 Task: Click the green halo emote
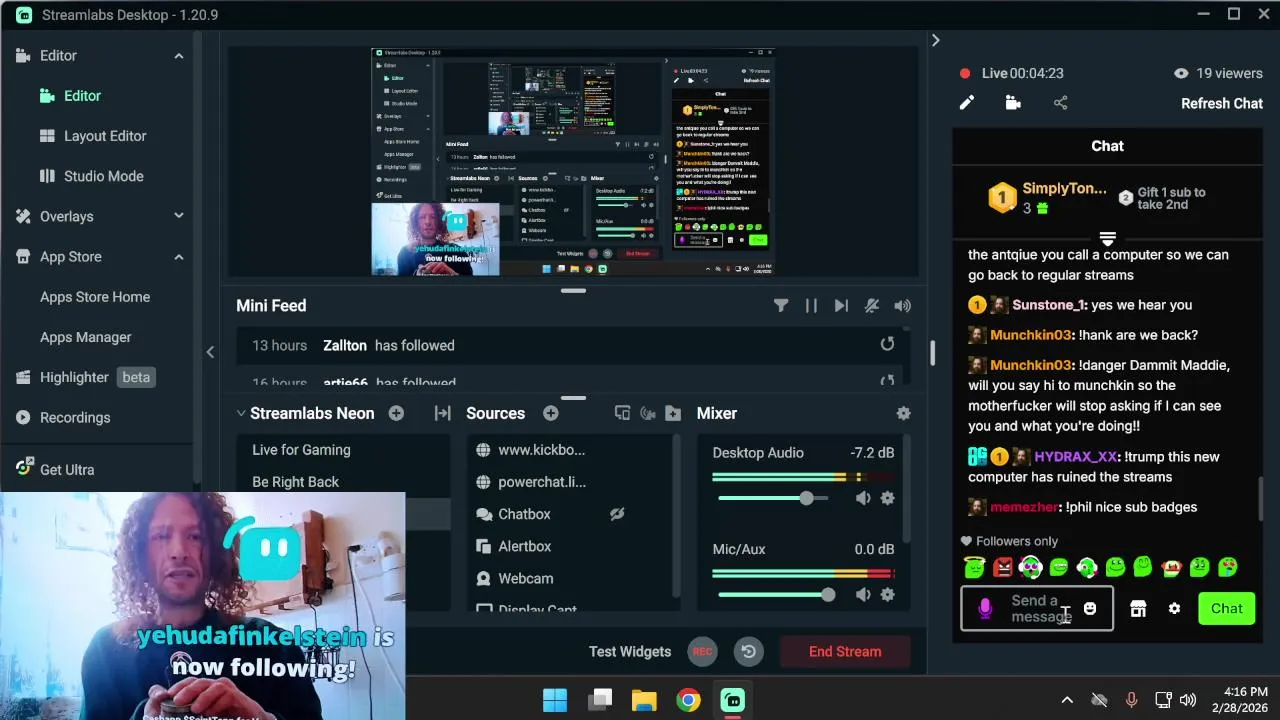pyautogui.click(x=974, y=567)
